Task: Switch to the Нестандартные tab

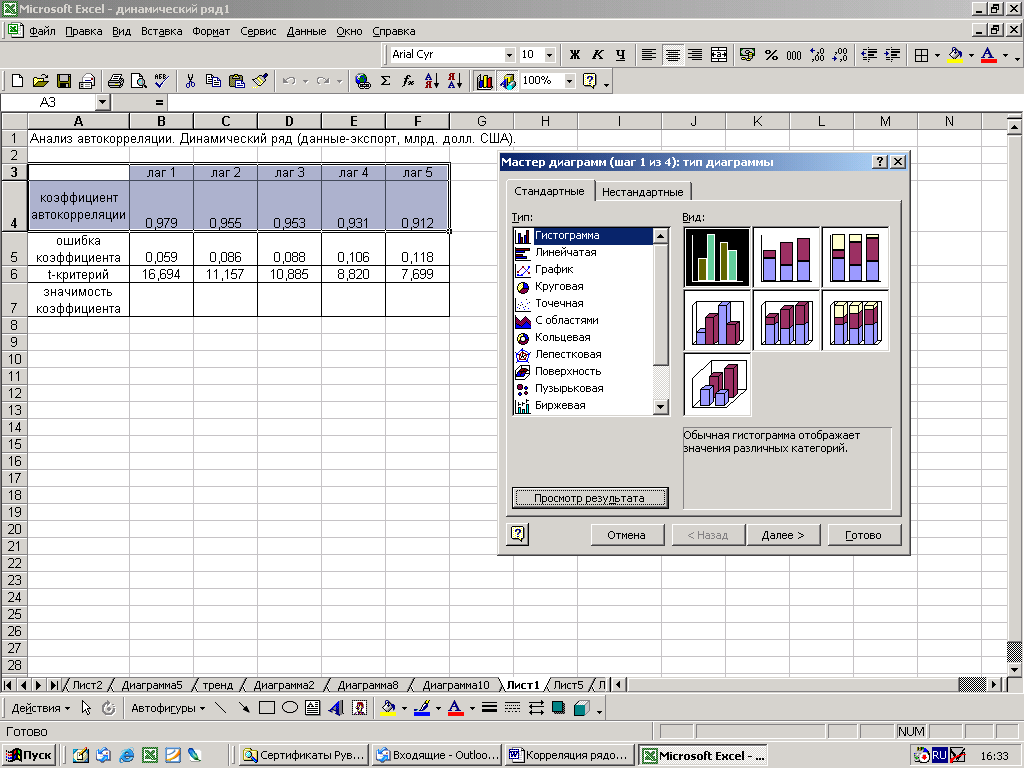Action: click(x=643, y=191)
